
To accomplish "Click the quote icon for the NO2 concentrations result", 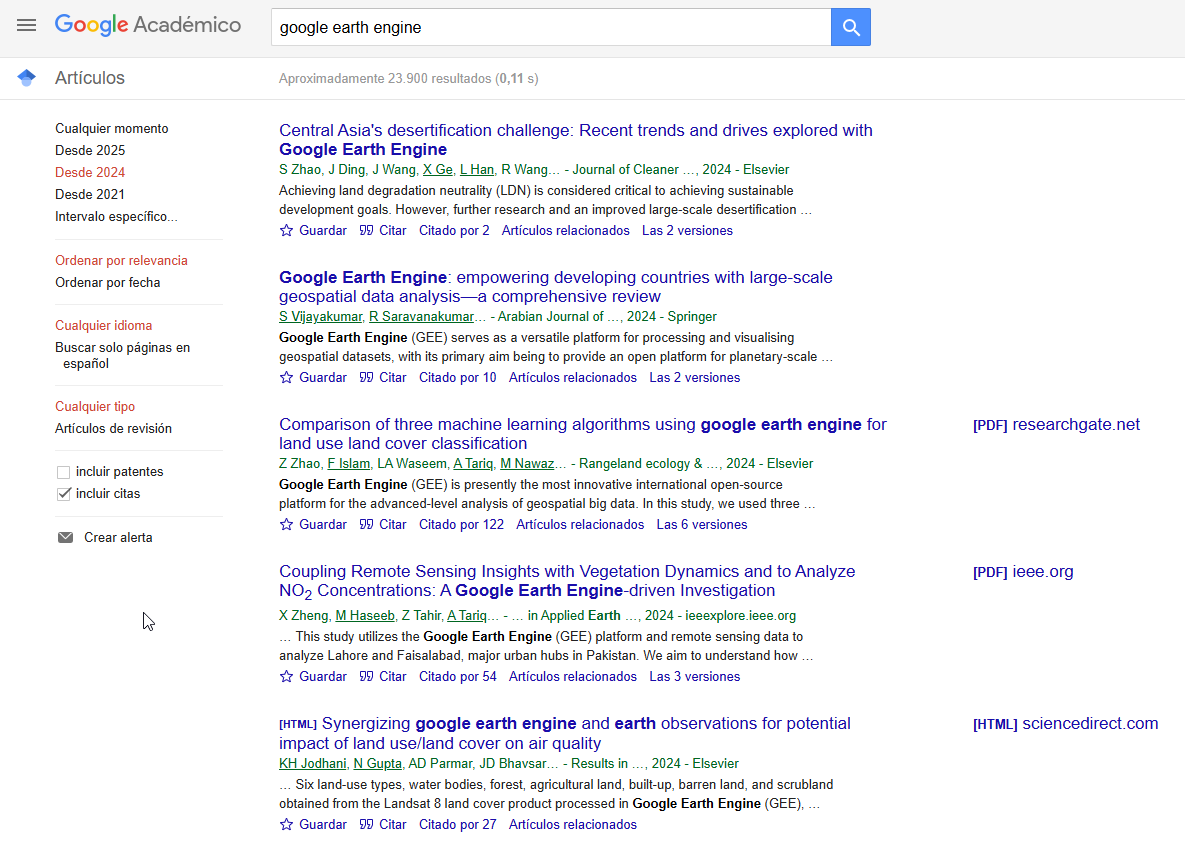I will pos(367,677).
